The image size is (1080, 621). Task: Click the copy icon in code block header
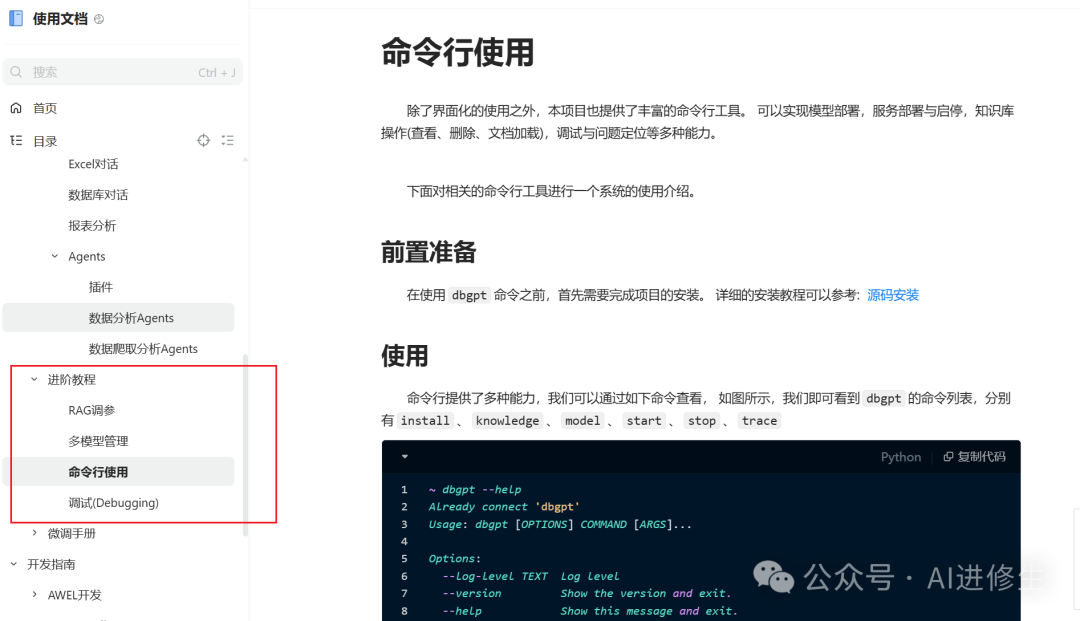948,456
